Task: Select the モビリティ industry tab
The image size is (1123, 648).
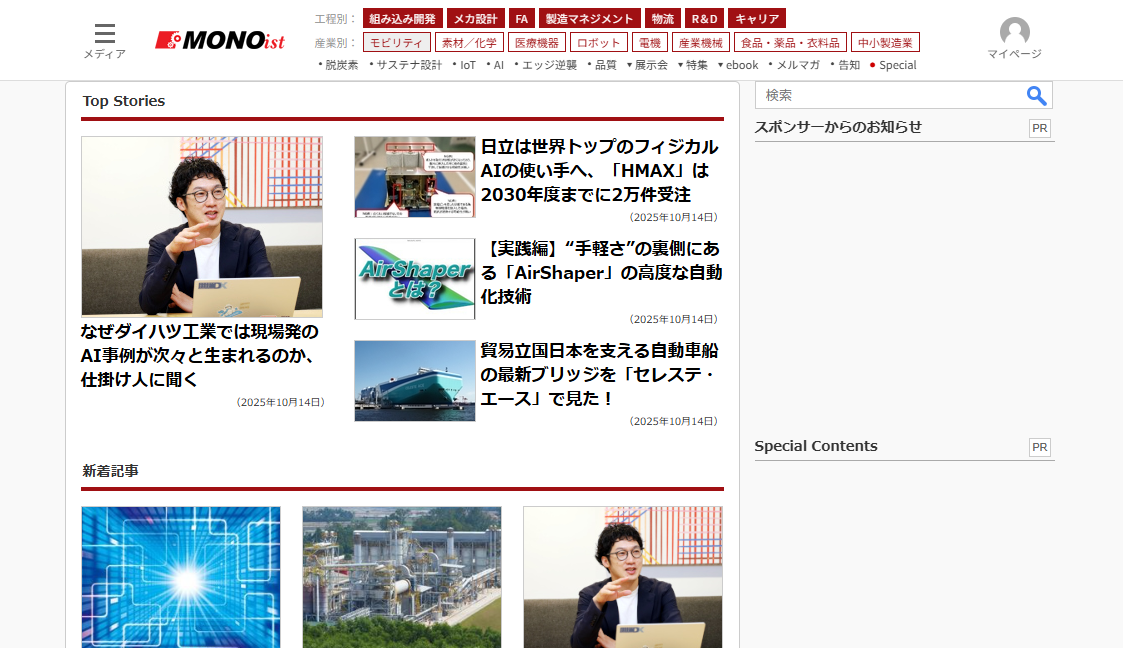Action: click(x=396, y=42)
